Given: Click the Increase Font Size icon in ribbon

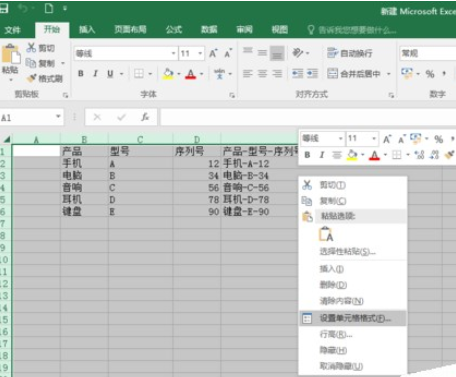Looking at the screenshot, I should click(x=213, y=53).
